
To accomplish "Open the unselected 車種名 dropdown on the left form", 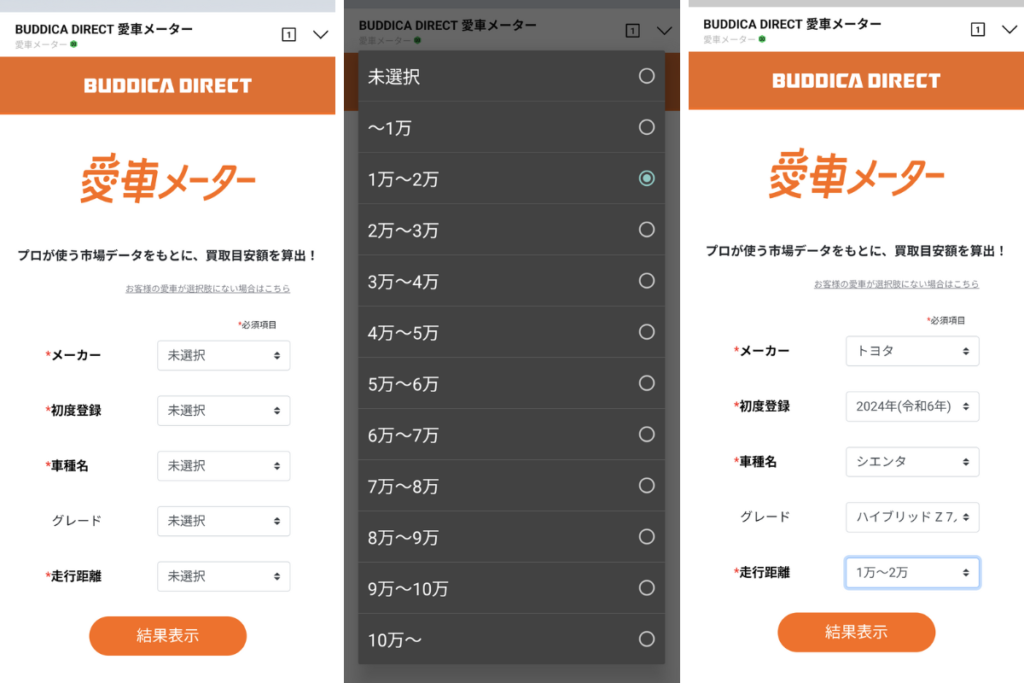I will pyautogui.click(x=223, y=466).
